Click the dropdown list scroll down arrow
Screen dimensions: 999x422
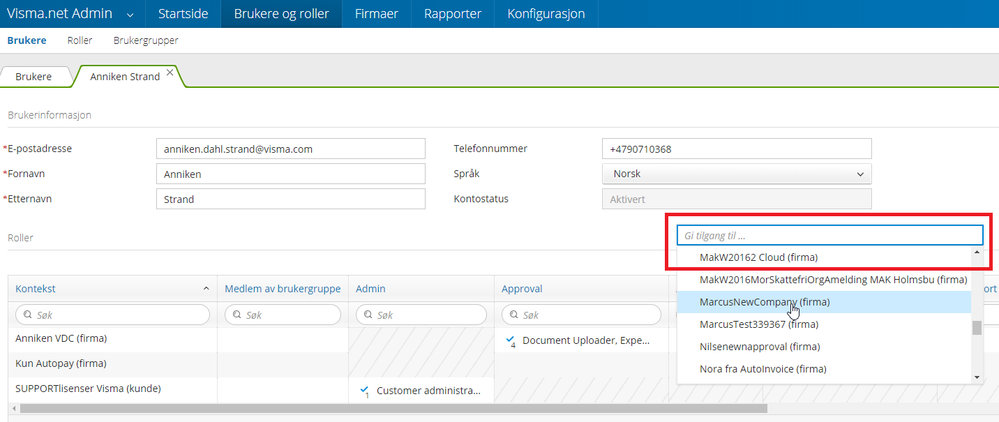click(x=977, y=377)
